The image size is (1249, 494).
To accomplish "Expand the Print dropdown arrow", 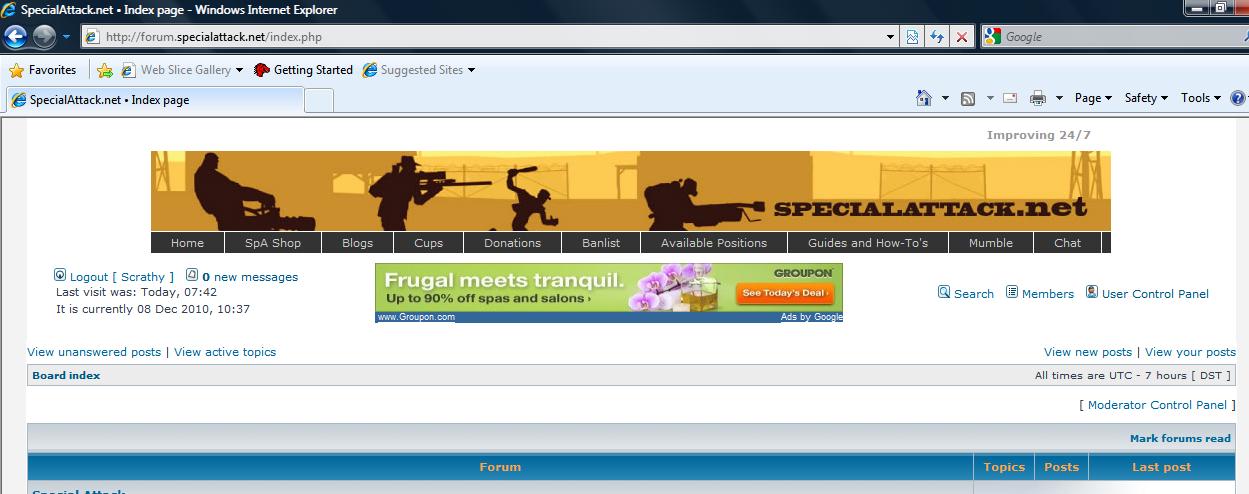I will 1059,98.
